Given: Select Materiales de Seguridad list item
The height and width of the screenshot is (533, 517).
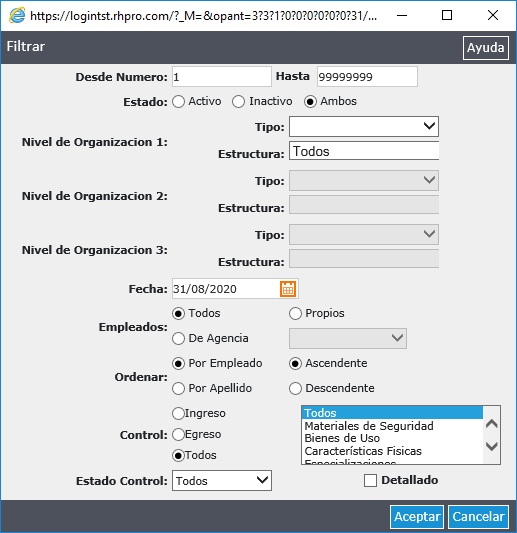Looking at the screenshot, I should [x=369, y=426].
